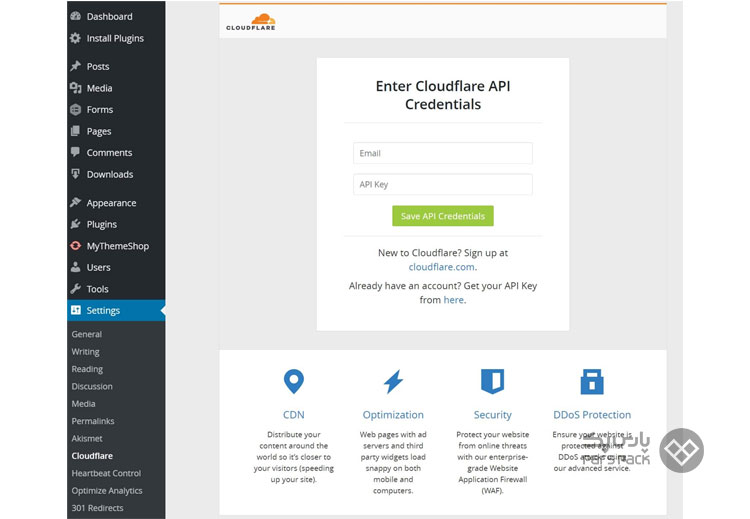Open Comments menu item
Screen dimensions: 750x519
click(110, 153)
